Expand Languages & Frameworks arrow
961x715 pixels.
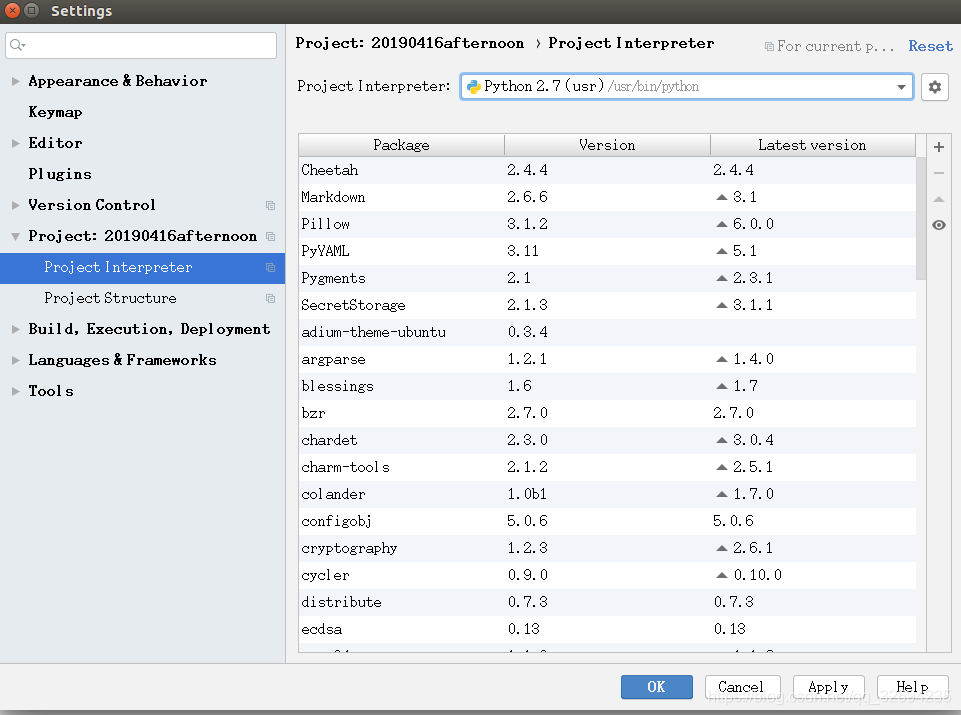point(16,360)
